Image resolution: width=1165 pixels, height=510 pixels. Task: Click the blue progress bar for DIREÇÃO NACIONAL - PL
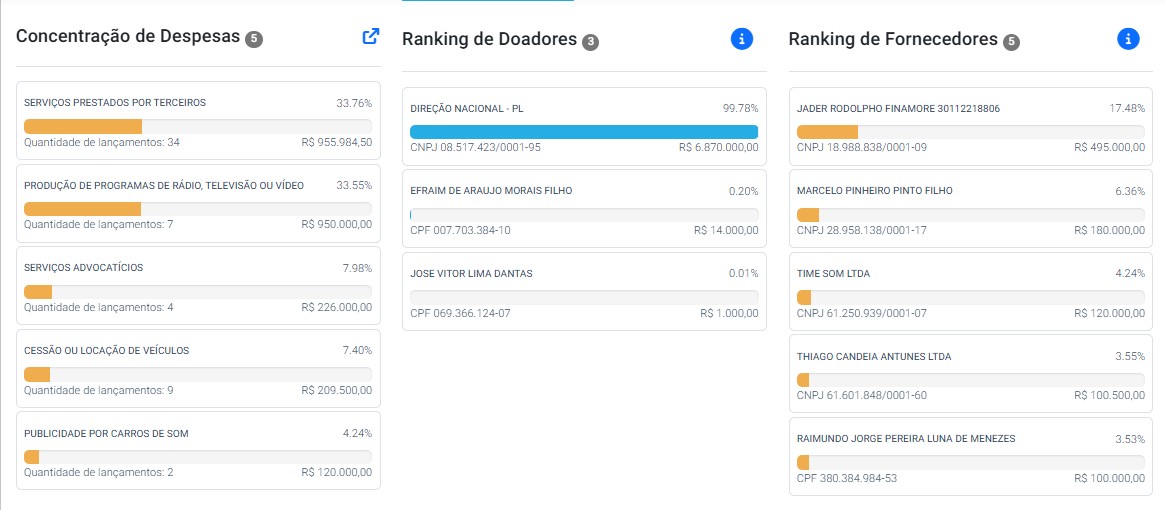coord(584,132)
